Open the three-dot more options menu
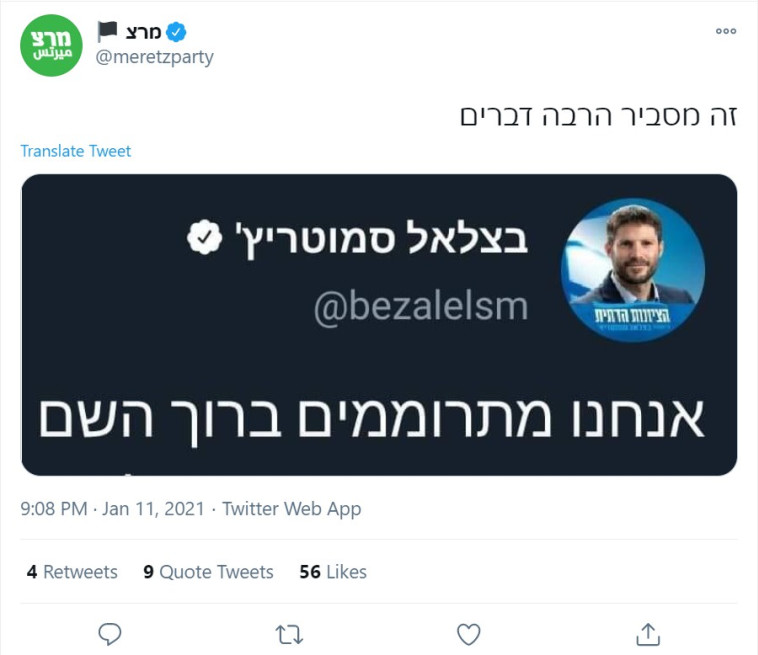This screenshot has width=758, height=655. point(725,32)
